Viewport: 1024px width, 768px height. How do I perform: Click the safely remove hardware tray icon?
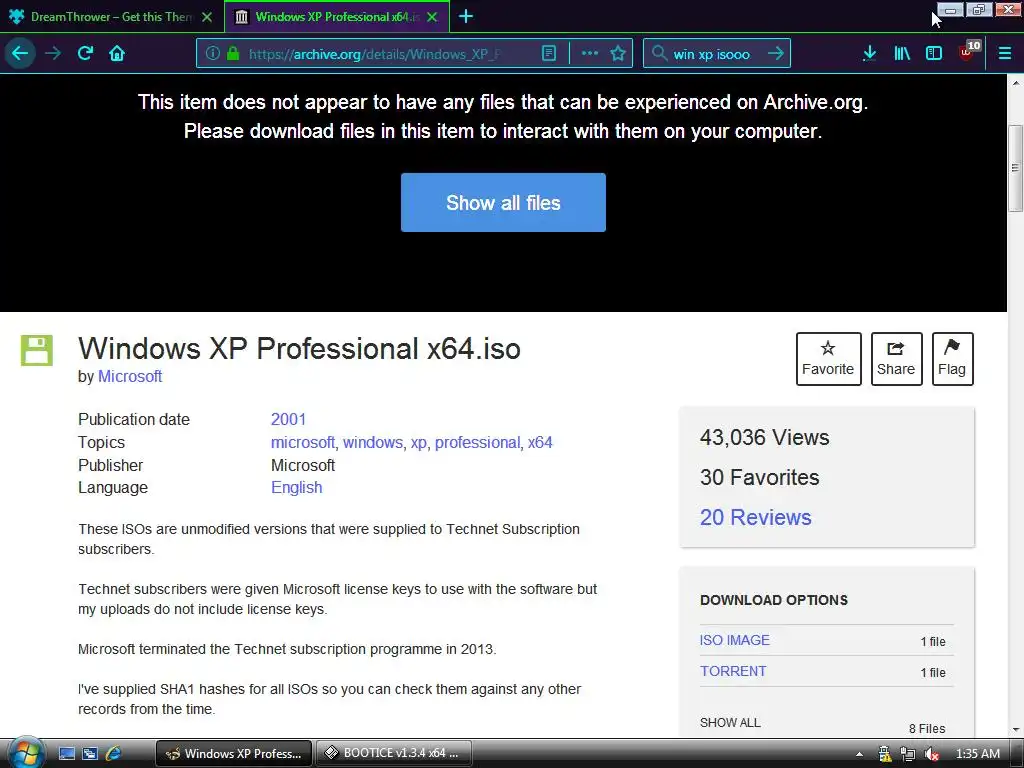coord(885,754)
